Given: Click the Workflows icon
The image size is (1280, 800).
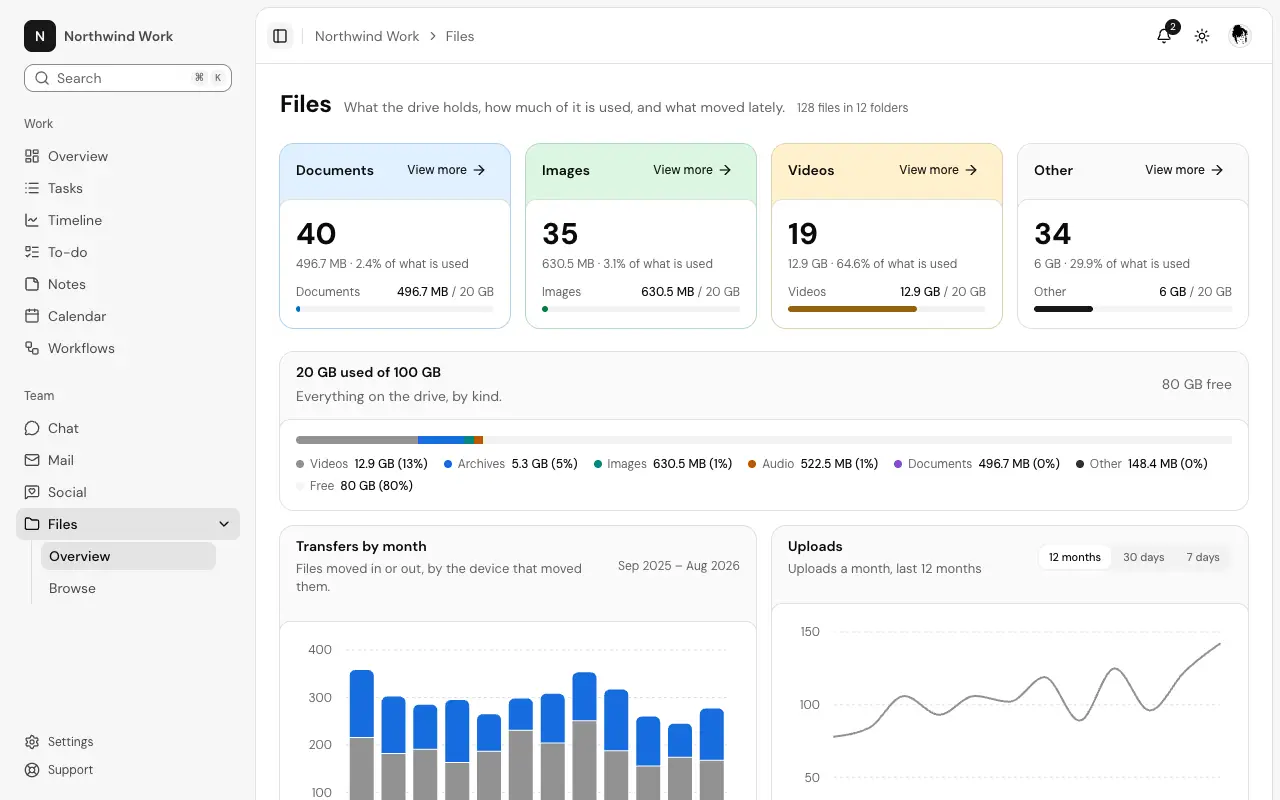Looking at the screenshot, I should [x=32, y=348].
